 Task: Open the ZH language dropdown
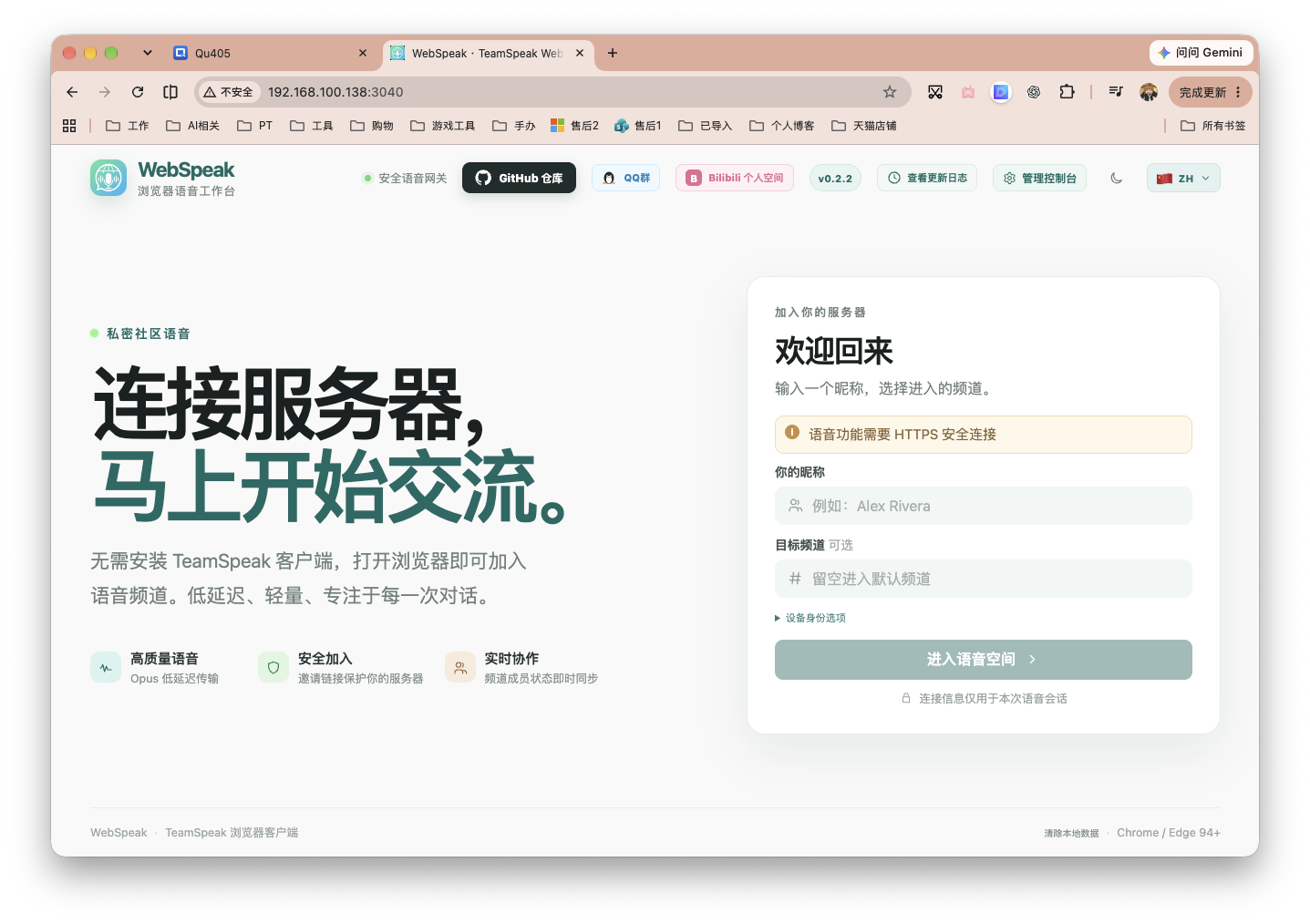tap(1183, 178)
